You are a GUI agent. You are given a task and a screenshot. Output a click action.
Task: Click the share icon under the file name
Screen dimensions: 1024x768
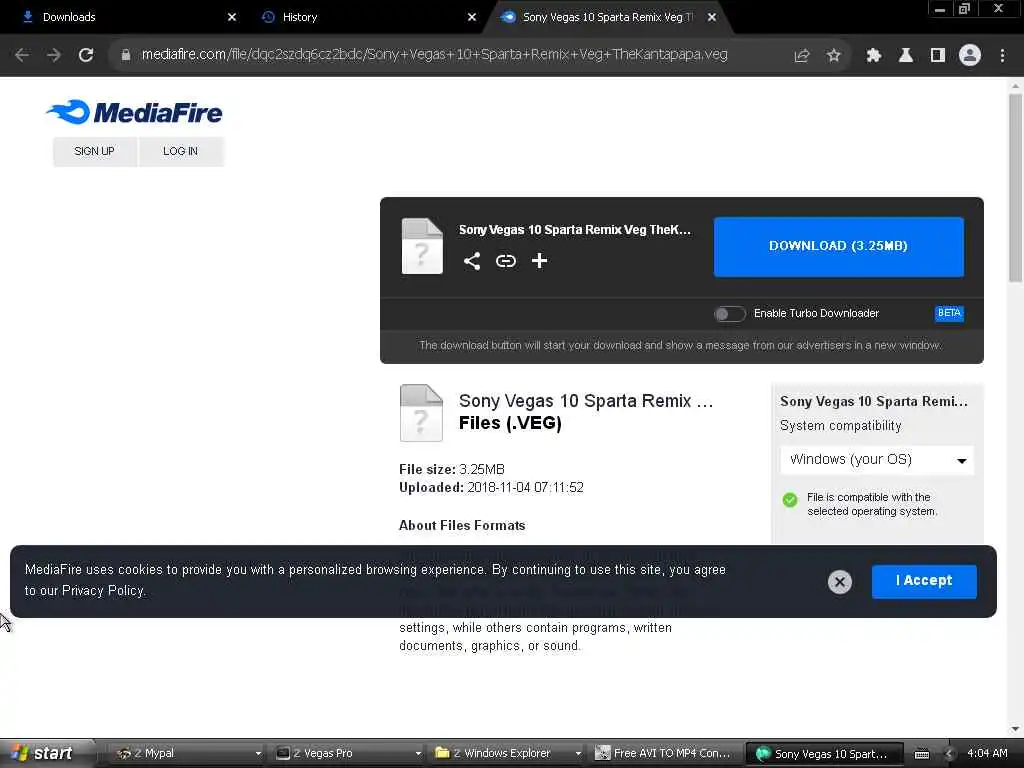click(472, 261)
